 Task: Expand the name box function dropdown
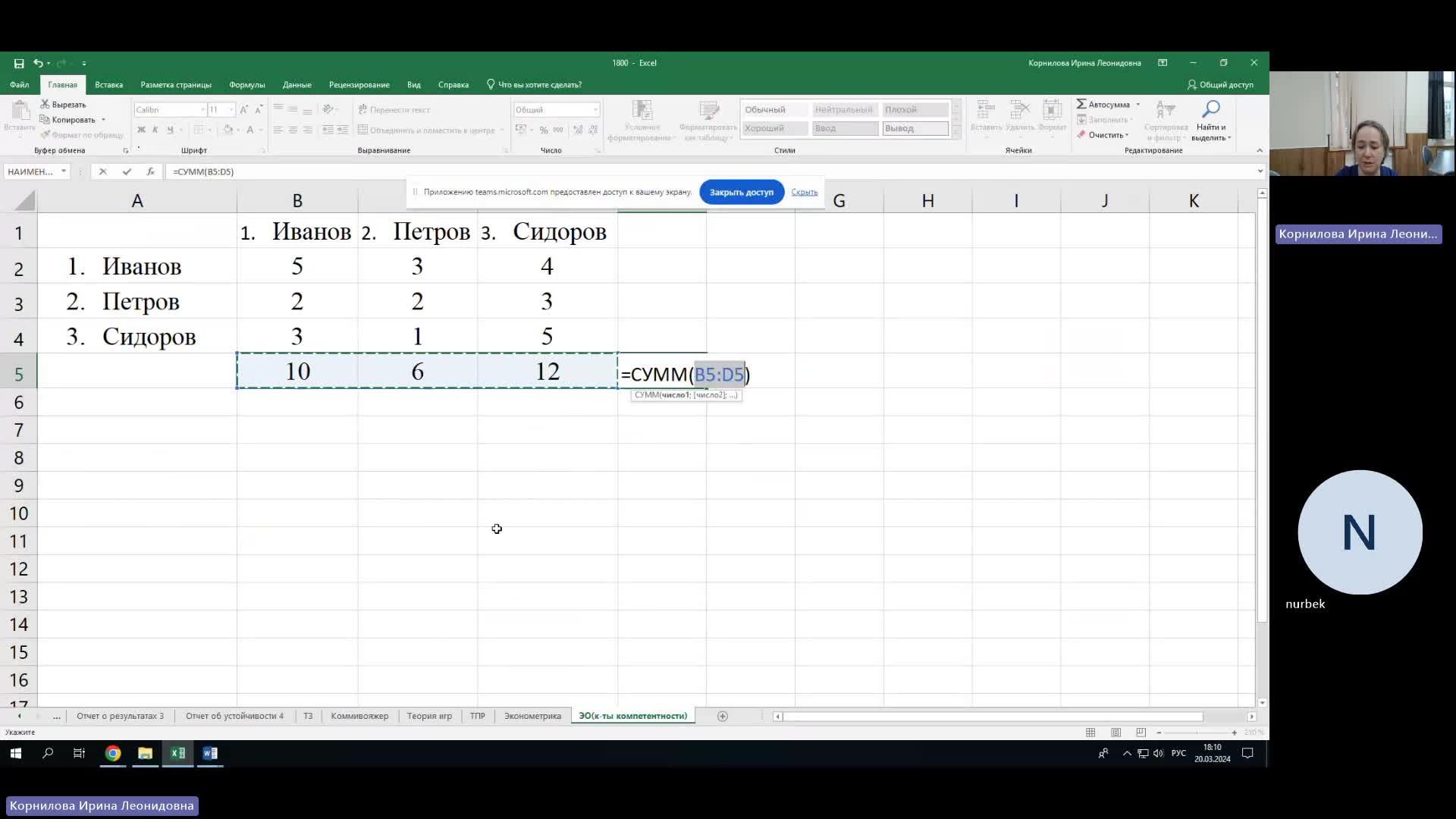(x=64, y=171)
